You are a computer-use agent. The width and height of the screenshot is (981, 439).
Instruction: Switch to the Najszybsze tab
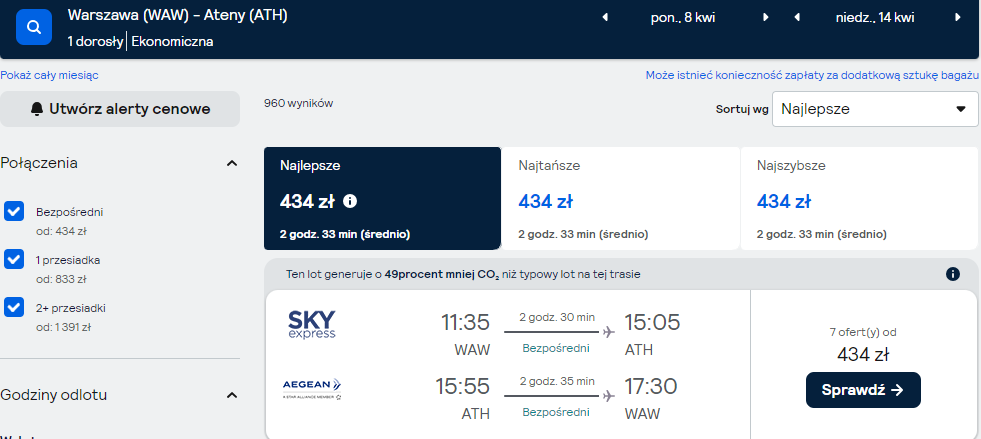(859, 198)
